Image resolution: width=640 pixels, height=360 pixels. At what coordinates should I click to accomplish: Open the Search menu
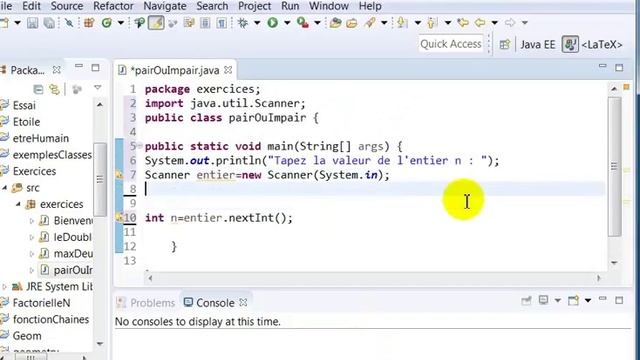212,6
